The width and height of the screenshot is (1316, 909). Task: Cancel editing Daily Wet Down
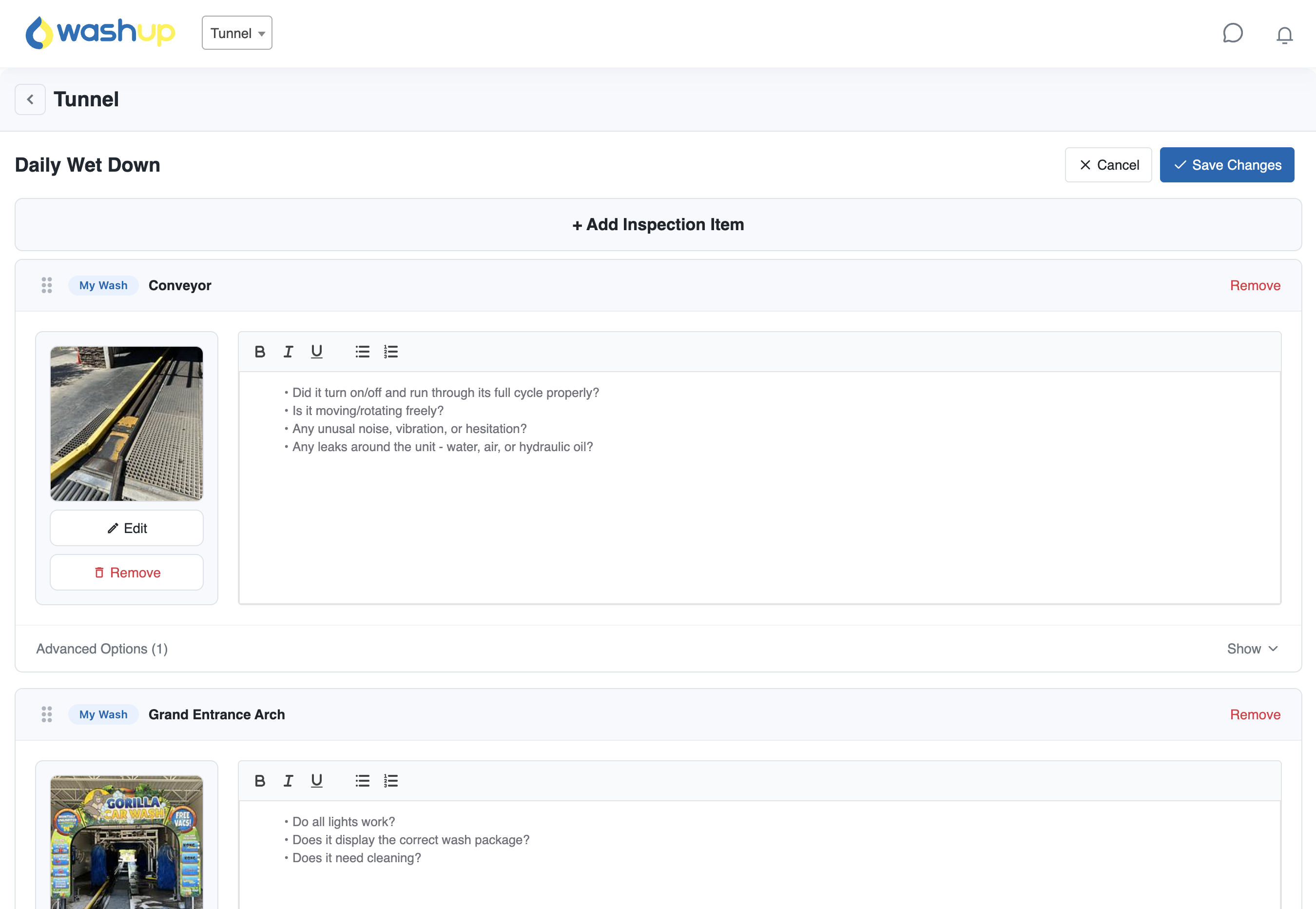point(1108,165)
